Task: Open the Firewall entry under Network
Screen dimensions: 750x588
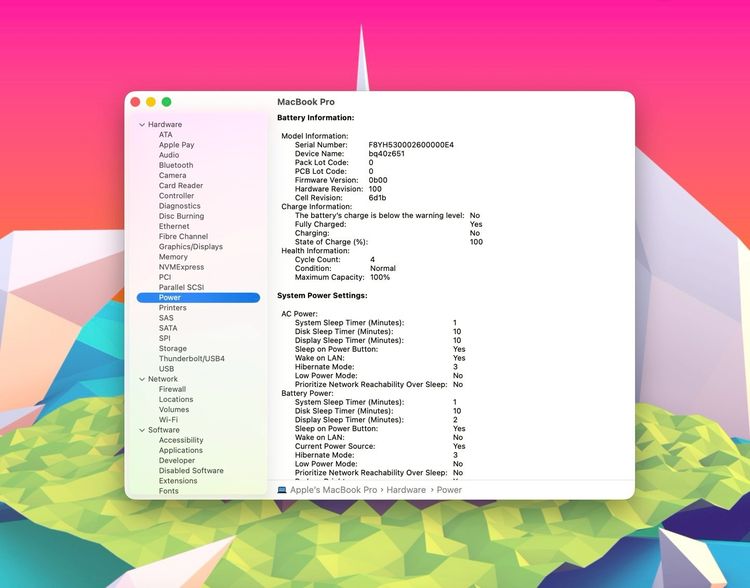Action: click(172, 389)
